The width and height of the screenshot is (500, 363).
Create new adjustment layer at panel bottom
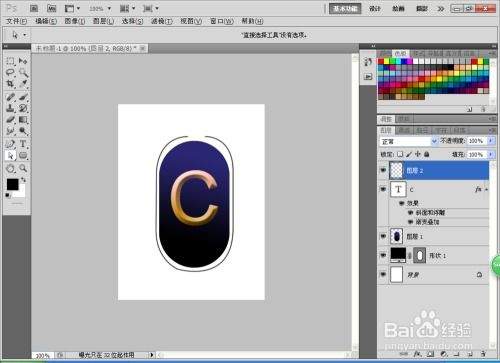pyautogui.click(x=443, y=354)
